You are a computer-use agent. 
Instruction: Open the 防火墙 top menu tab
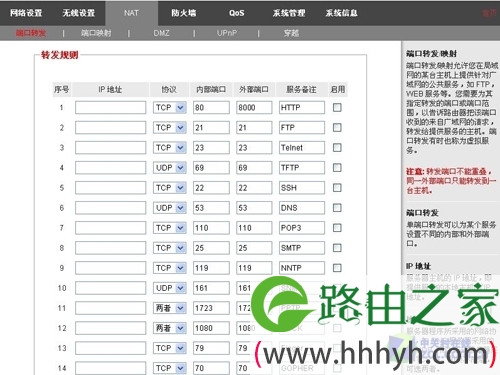[x=183, y=13]
